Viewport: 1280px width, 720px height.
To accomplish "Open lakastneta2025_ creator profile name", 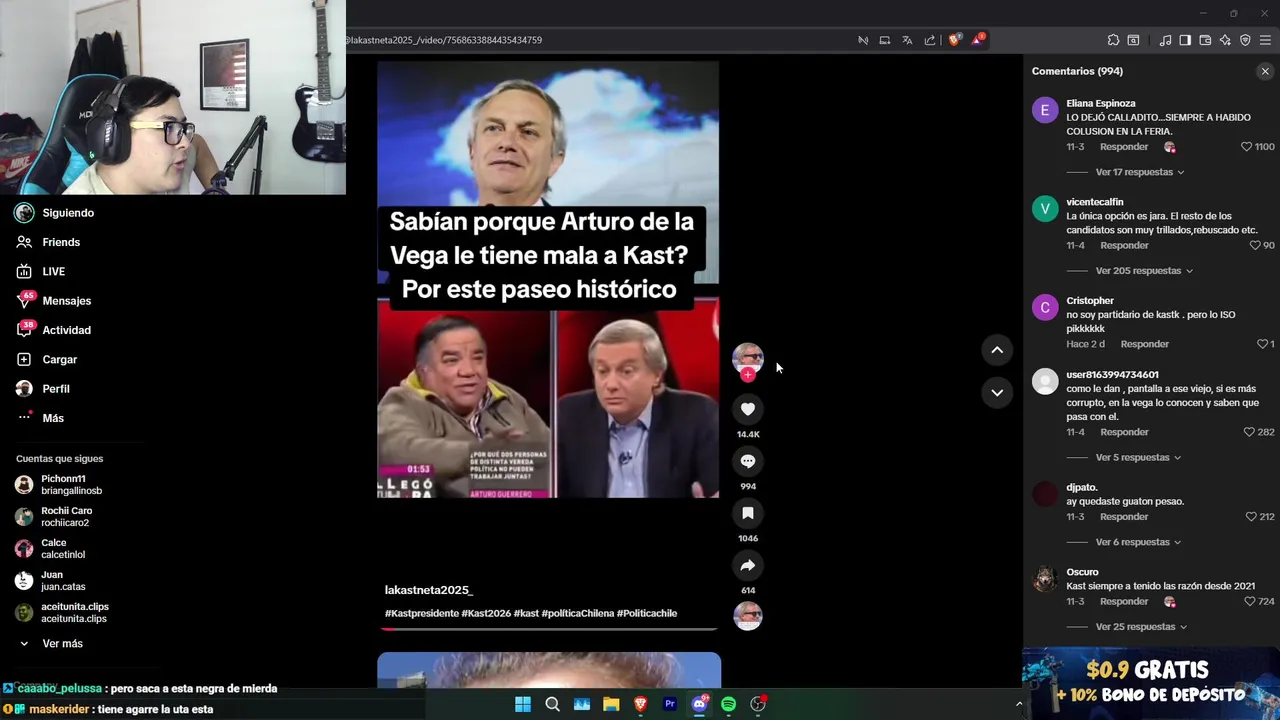I will click(429, 590).
